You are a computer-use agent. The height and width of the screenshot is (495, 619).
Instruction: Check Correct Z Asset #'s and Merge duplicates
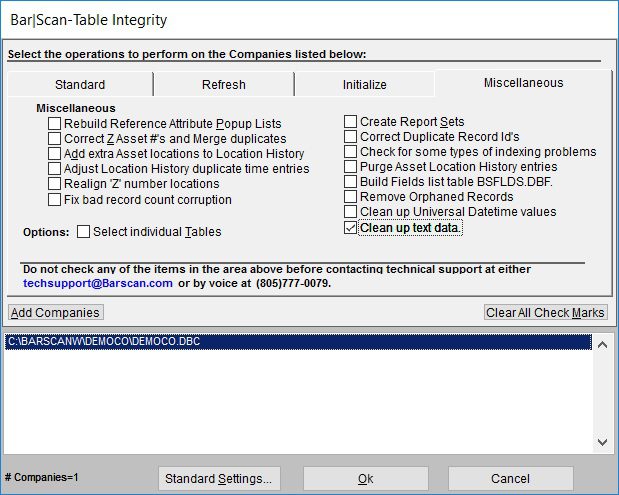click(55, 139)
